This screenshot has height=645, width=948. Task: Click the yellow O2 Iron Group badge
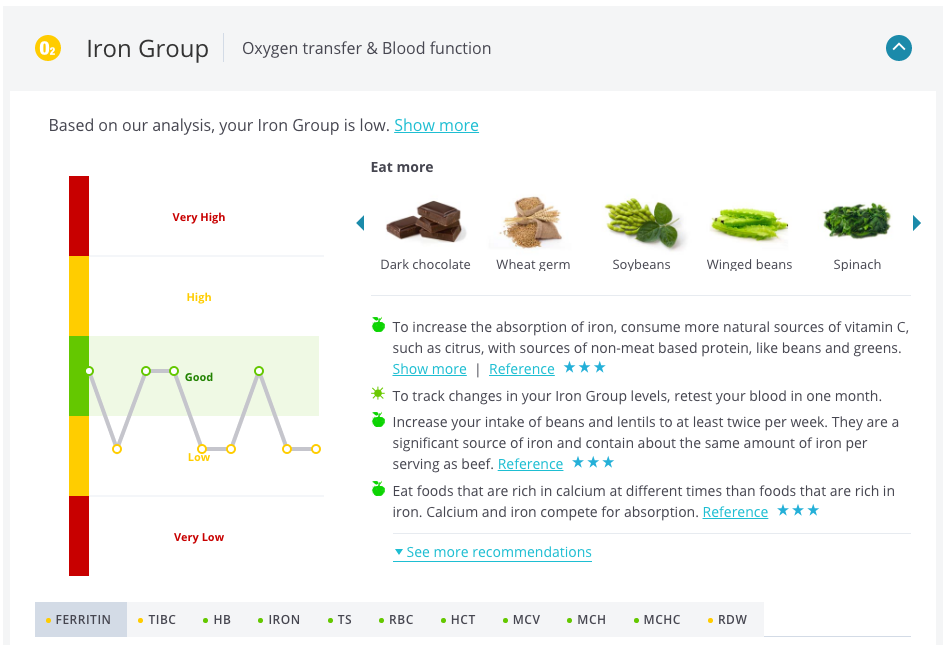[47, 47]
